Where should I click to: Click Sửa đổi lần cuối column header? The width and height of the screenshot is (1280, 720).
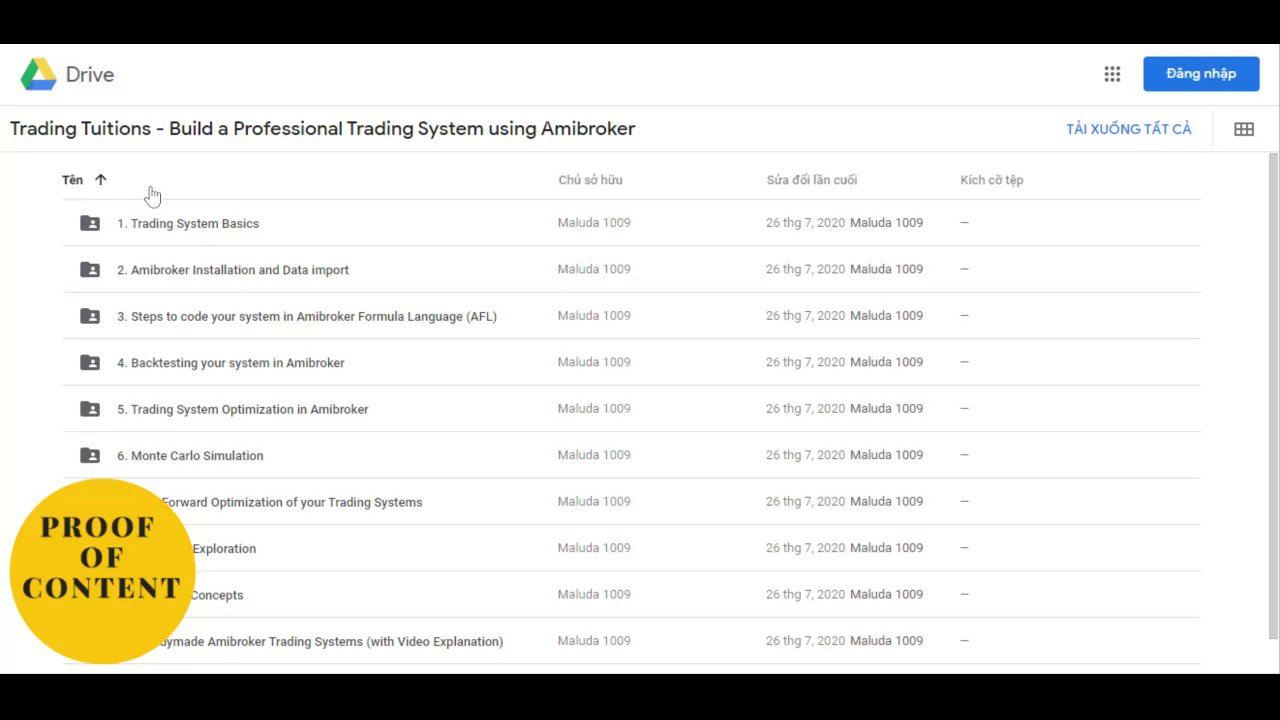pyautogui.click(x=812, y=180)
